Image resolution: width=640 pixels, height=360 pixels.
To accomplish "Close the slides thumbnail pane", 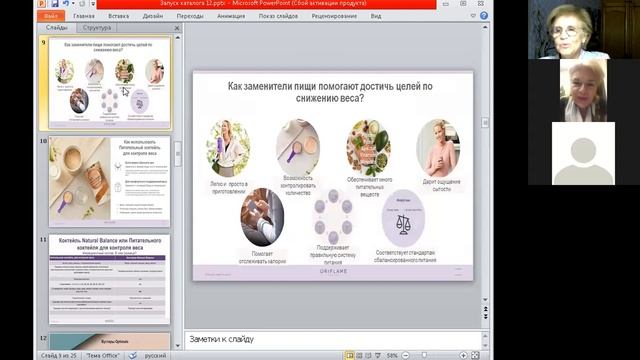I will tap(177, 28).
